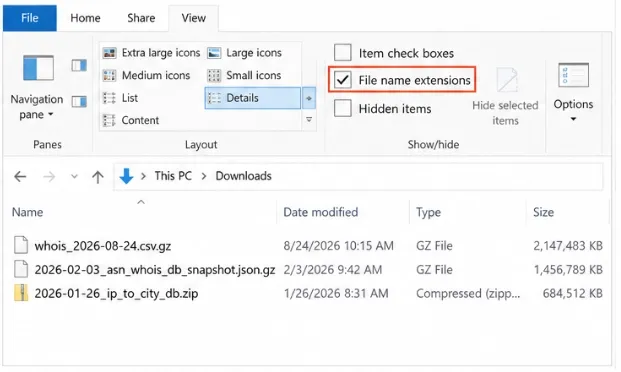Image resolution: width=621 pixels, height=372 pixels.
Task: Switch to the Share tab
Action: pos(141,18)
